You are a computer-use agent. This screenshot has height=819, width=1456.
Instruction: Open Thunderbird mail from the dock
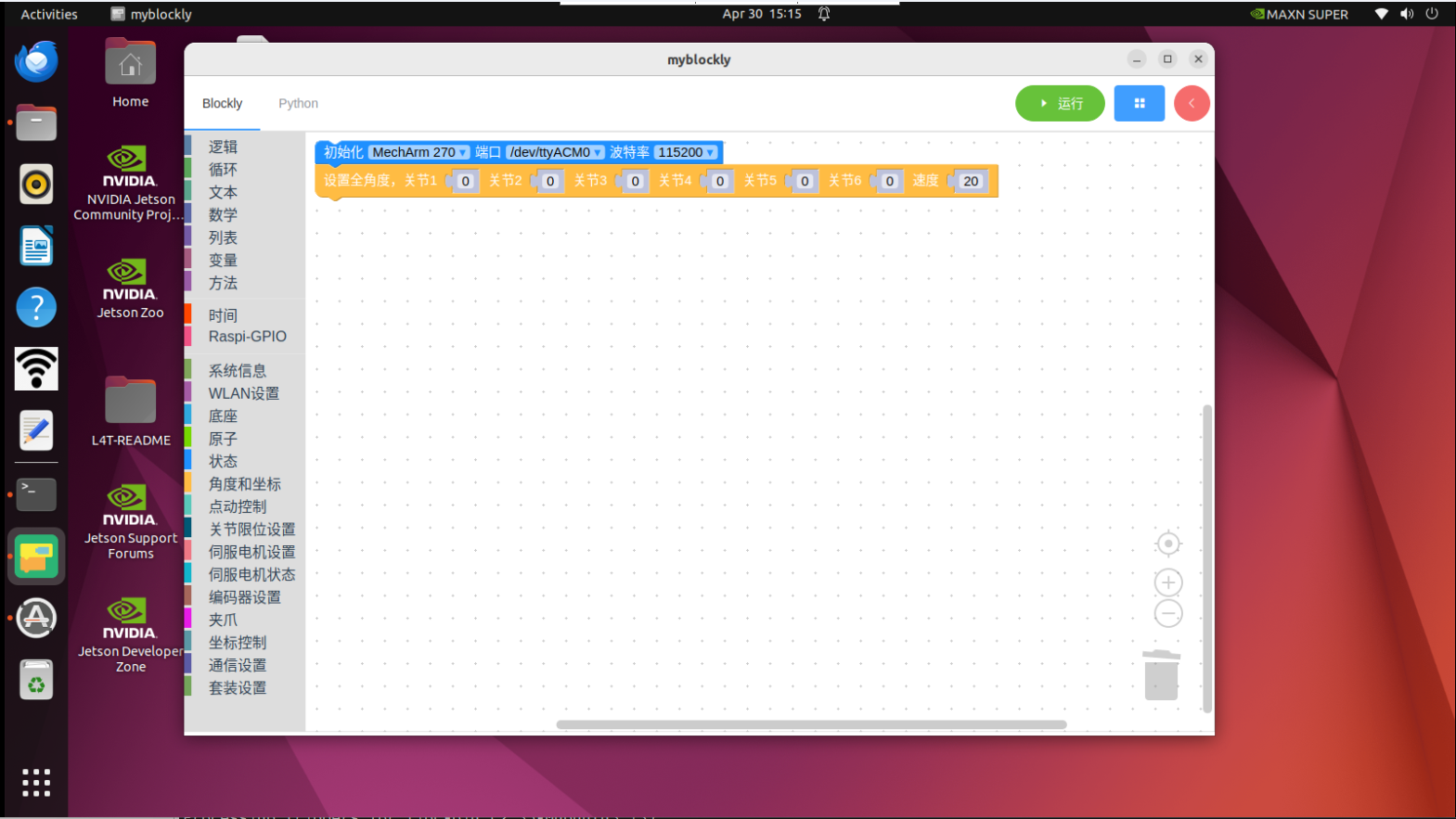pos(36,62)
